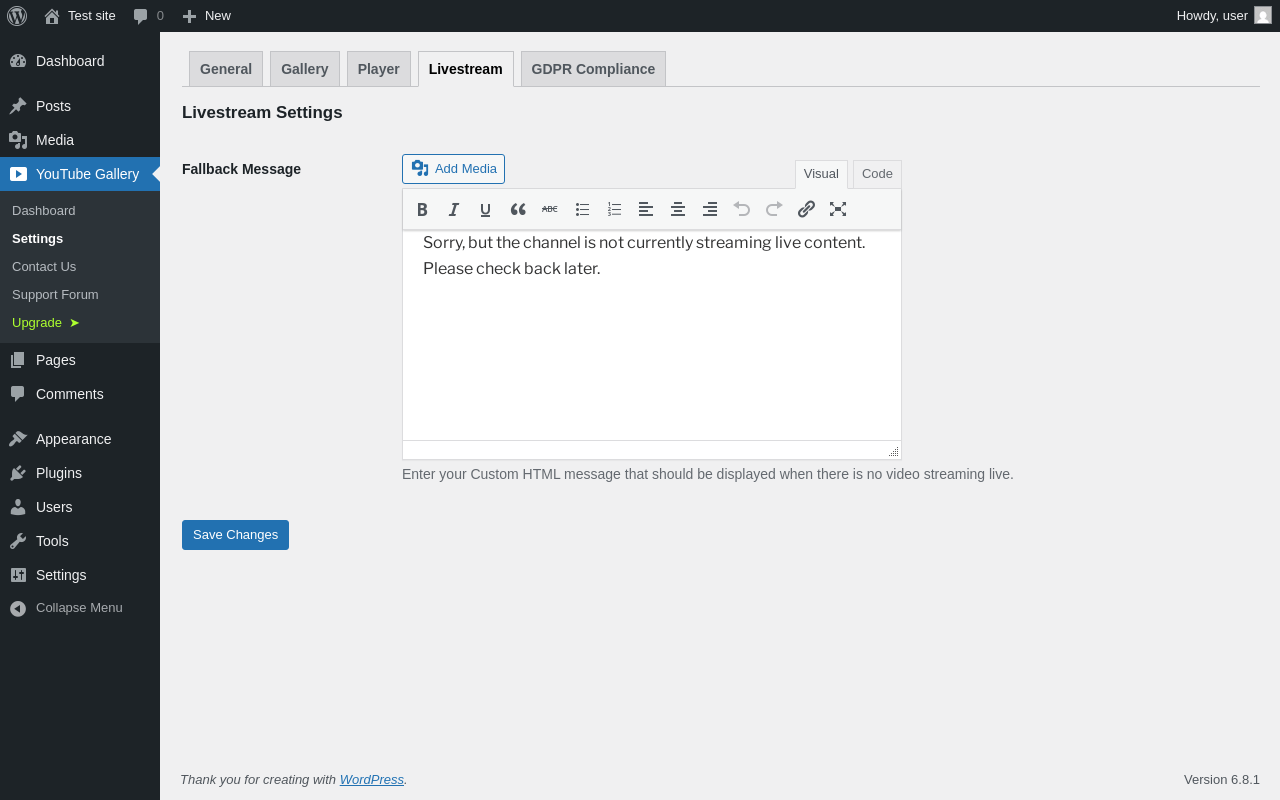1280x800 pixels.
Task: Open the Pages menu
Action: (x=80, y=360)
